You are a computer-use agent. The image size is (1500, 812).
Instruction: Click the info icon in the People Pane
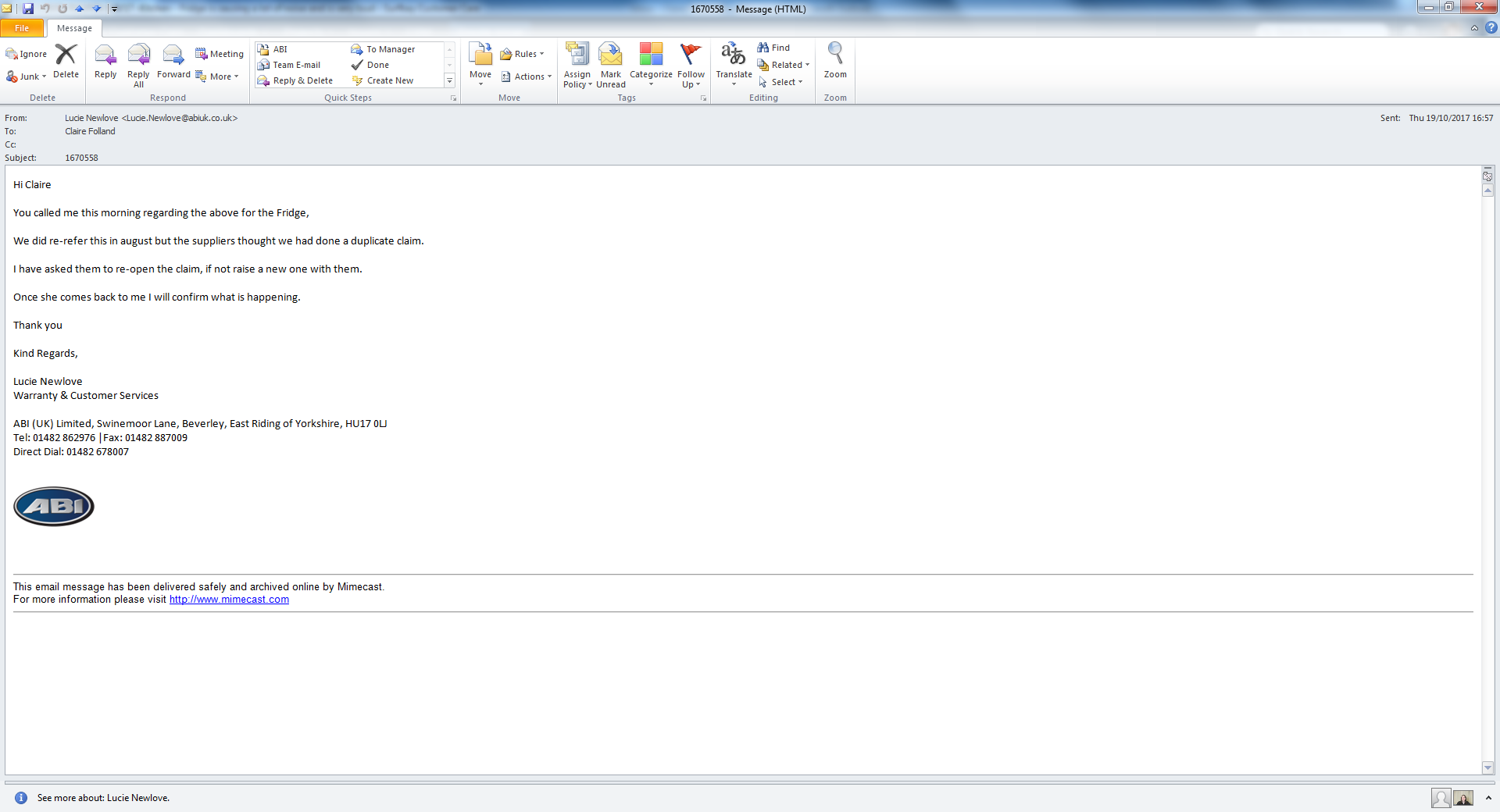coord(21,798)
